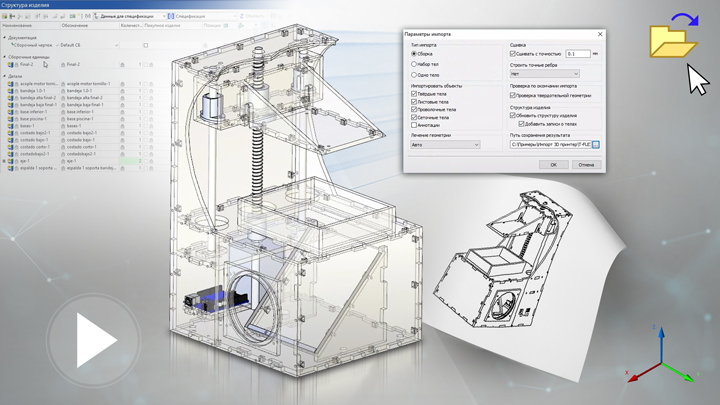The width and height of the screenshot is (720, 405).
Task: Click the part icon of Final-2 row
Action: point(11,65)
